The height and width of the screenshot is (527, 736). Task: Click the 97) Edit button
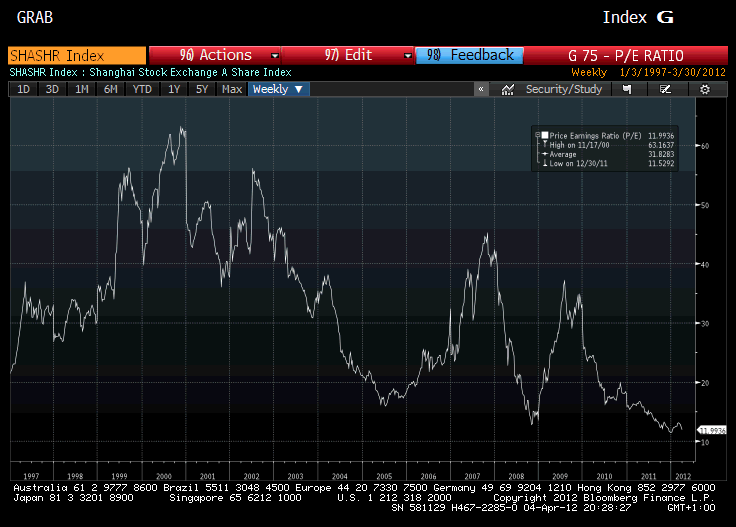347,55
